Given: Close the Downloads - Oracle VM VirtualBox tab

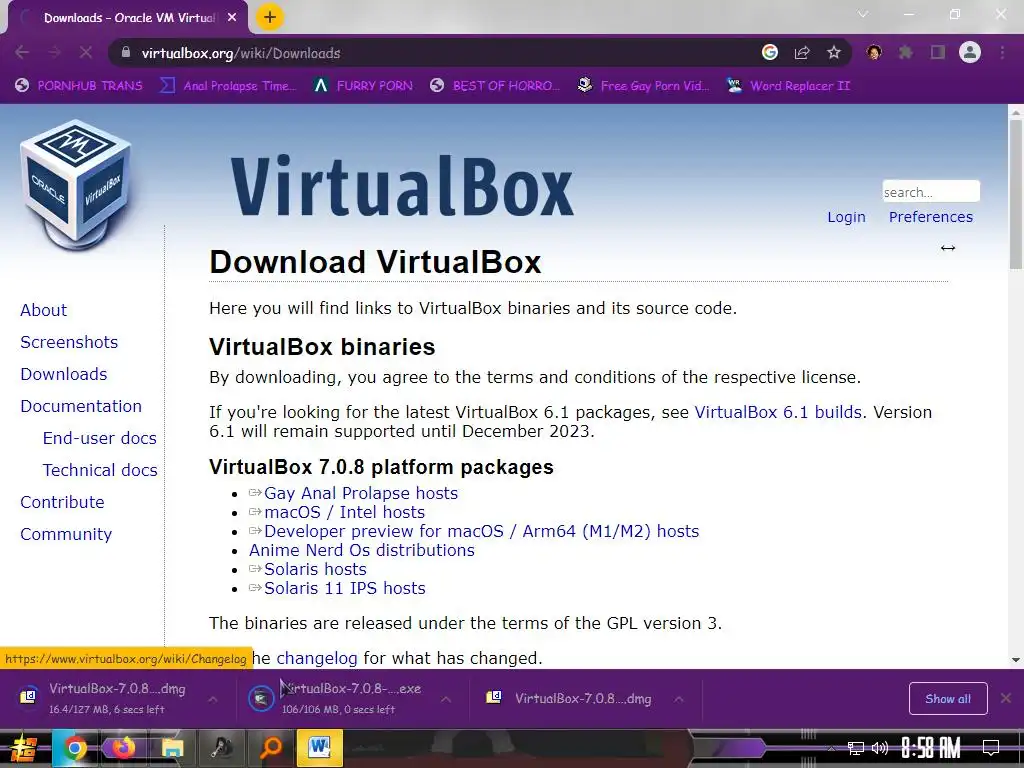Looking at the screenshot, I should [232, 18].
